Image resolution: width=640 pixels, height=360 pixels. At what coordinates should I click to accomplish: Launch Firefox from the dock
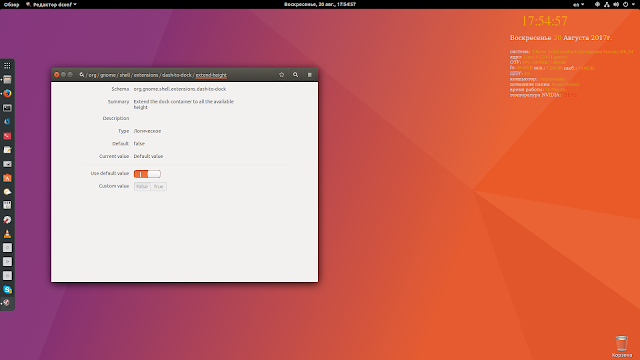click(x=7, y=93)
